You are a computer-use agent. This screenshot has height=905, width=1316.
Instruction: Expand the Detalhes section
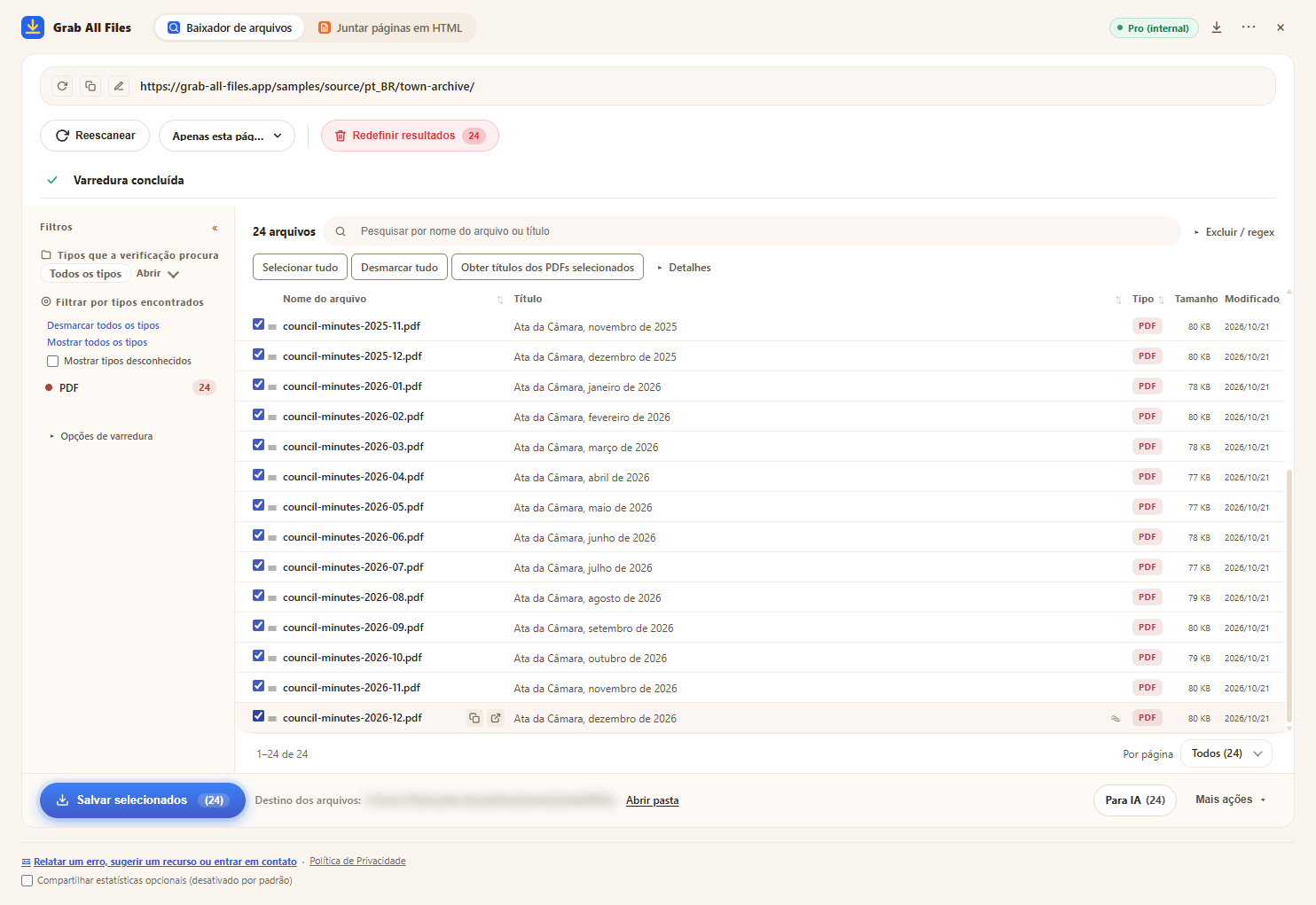[684, 268]
